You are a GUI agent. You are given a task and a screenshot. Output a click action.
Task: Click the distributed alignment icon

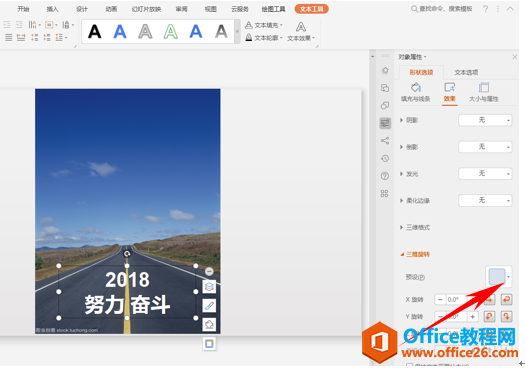[21, 38]
